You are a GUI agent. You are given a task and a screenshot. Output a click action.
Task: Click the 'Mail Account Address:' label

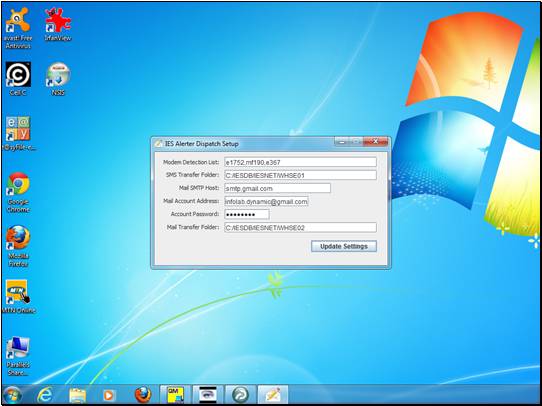[191, 201]
